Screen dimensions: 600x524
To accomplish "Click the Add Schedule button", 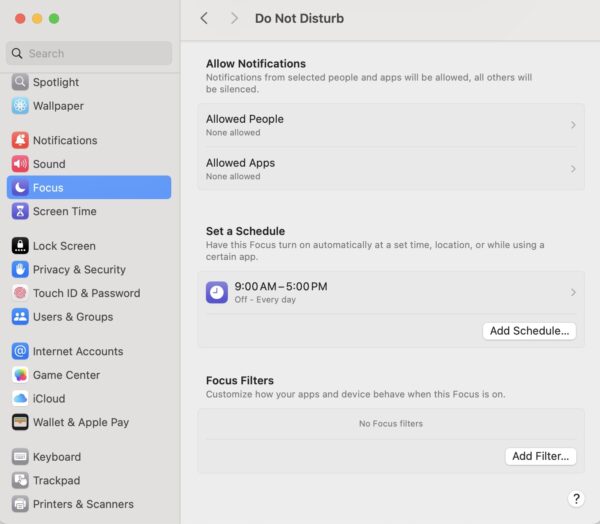I will pyautogui.click(x=529, y=331).
